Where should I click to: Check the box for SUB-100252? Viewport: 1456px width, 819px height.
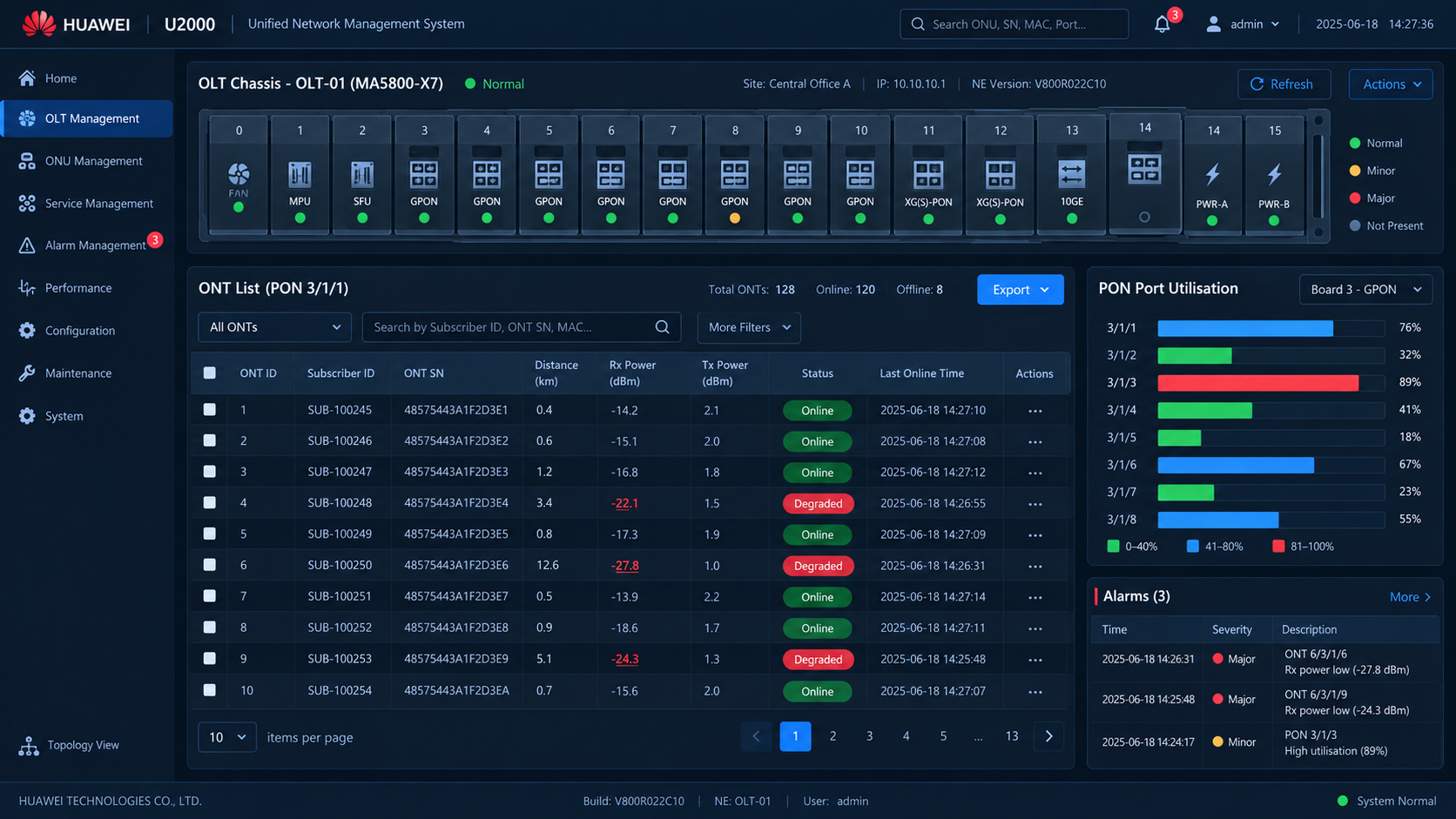[210, 627]
